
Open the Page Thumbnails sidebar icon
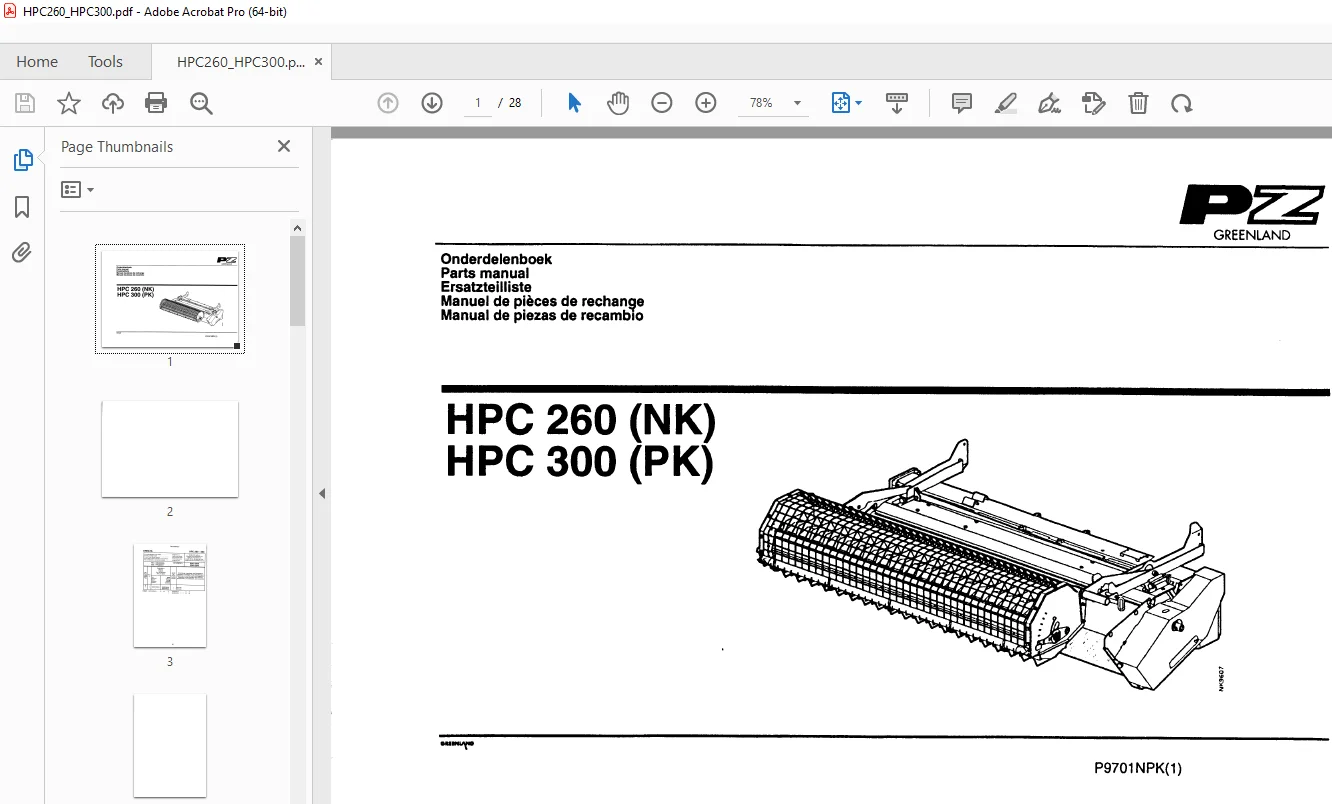coord(22,159)
